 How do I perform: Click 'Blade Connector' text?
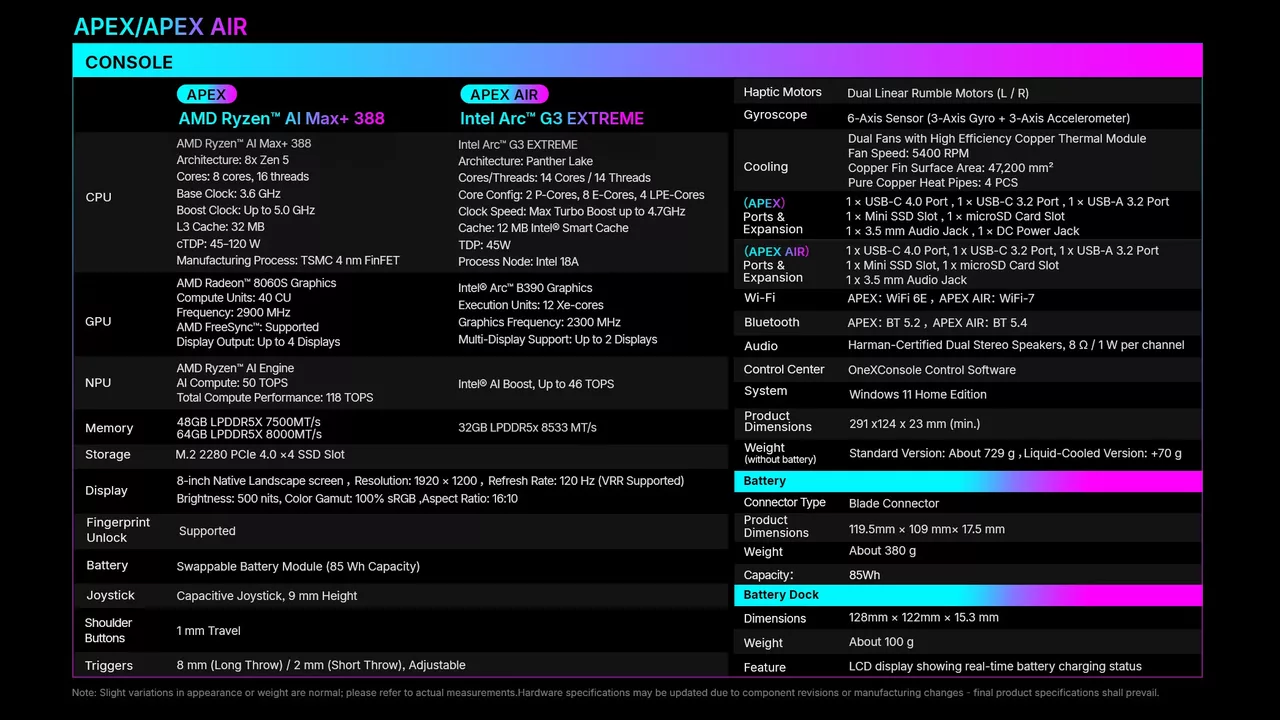[x=894, y=504]
